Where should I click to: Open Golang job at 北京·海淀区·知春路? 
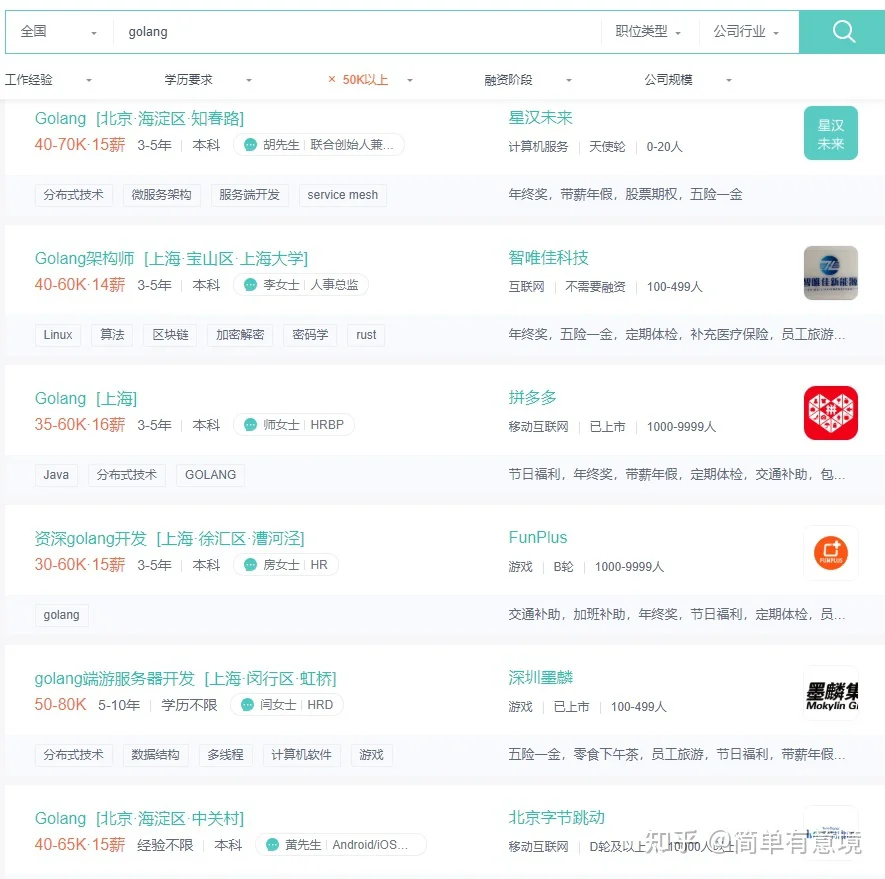[x=139, y=119]
